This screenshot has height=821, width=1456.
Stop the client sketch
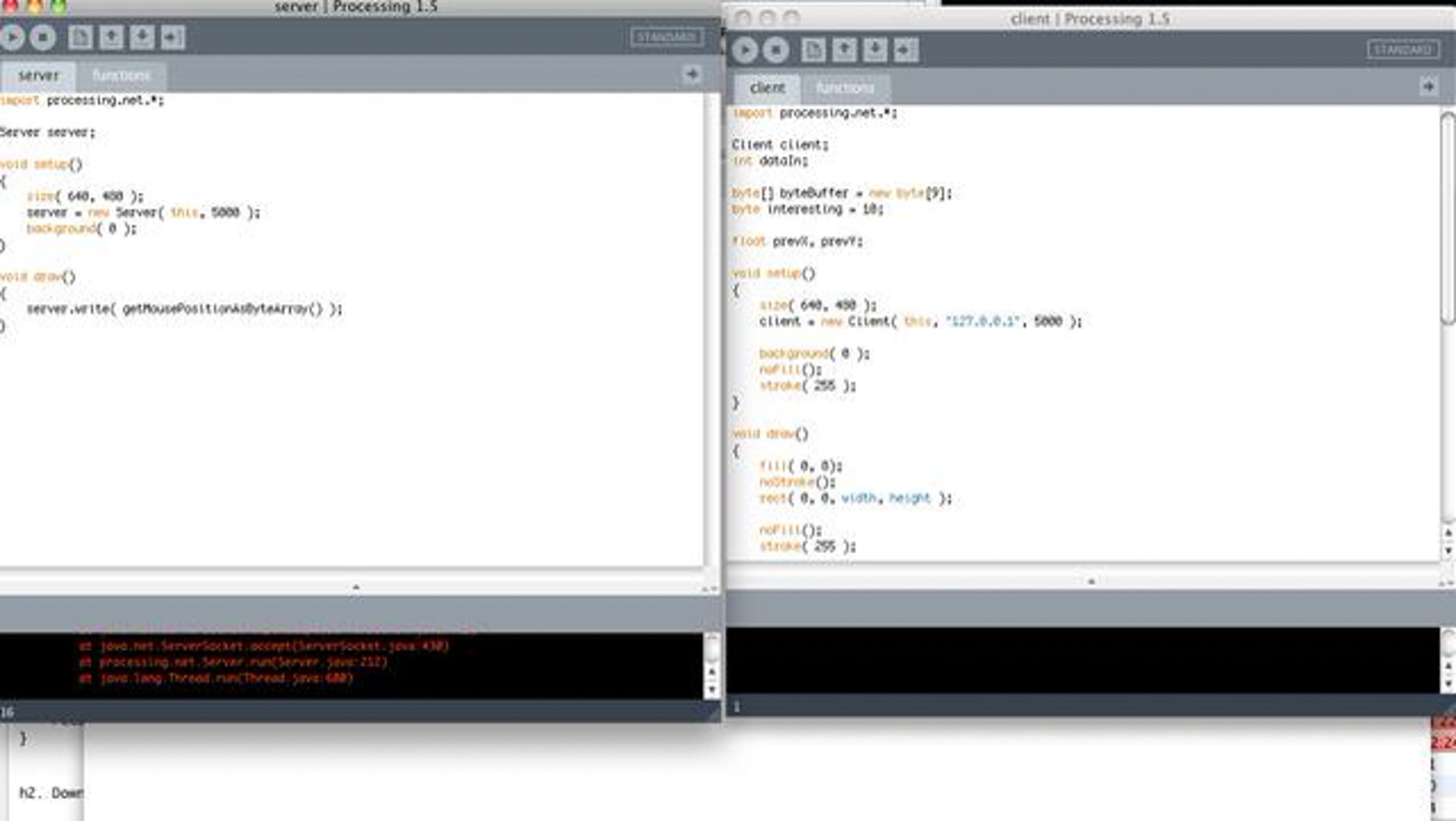point(776,50)
